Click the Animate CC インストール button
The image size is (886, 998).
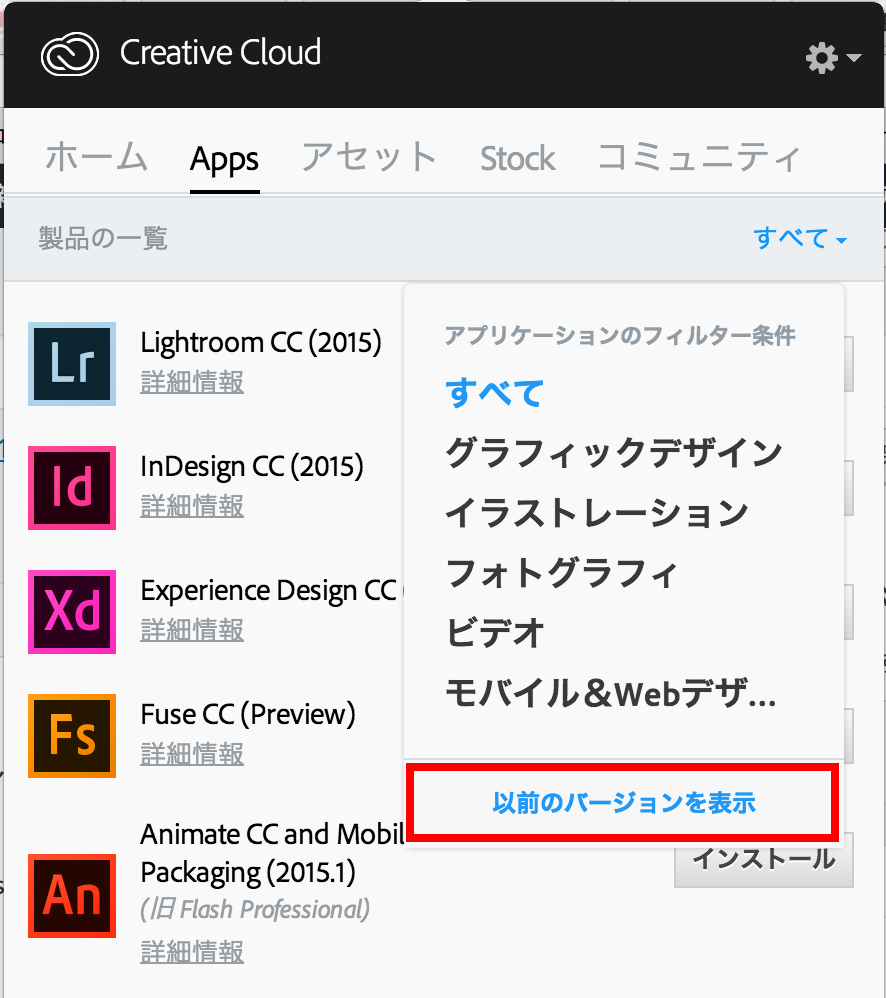pyautogui.click(x=763, y=859)
